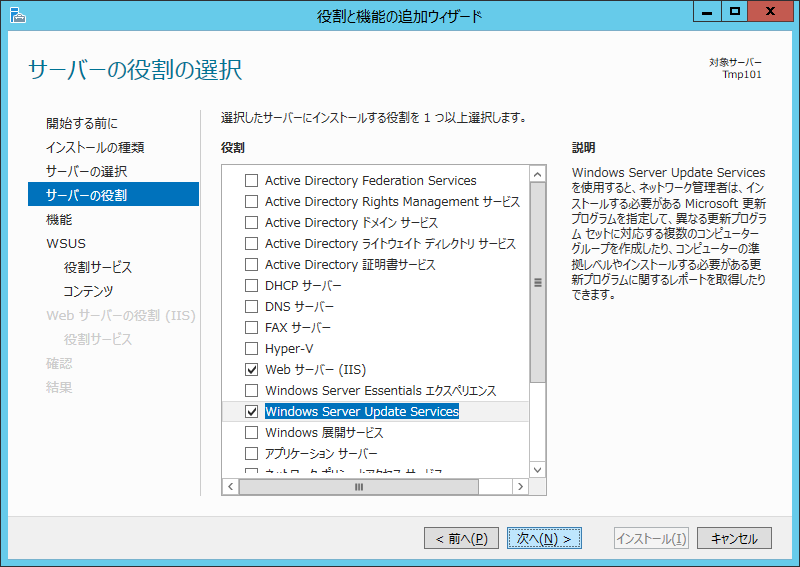800x567 pixels.
Task: Check Active Directory Federation Services
Action: point(252,181)
